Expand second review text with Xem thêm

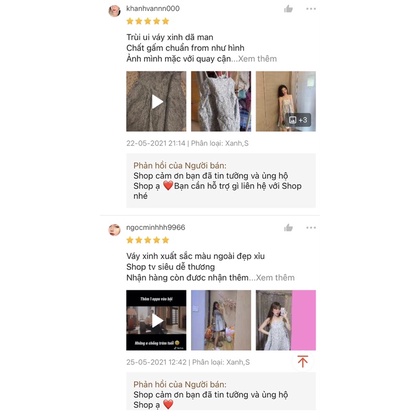click(x=275, y=278)
